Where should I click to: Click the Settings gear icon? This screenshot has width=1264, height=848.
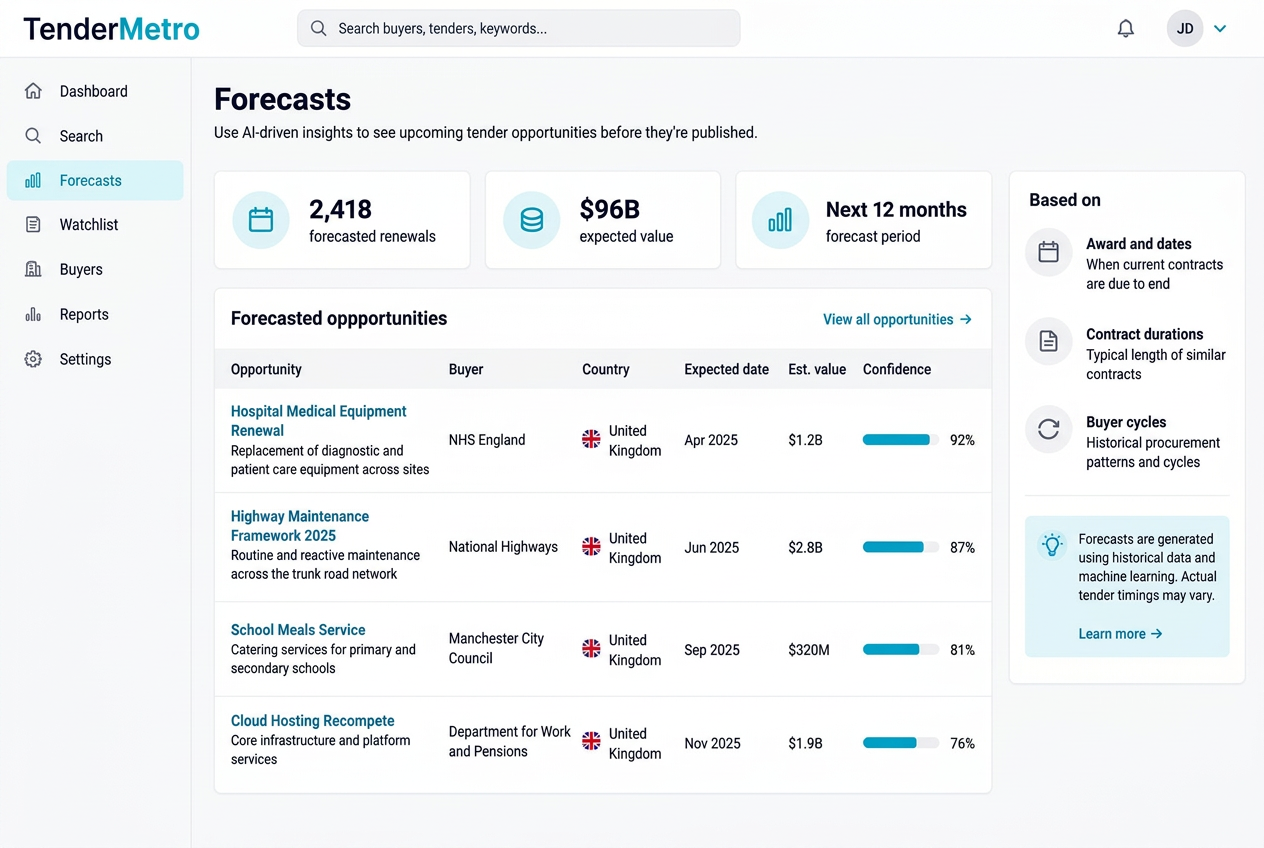click(x=33, y=359)
